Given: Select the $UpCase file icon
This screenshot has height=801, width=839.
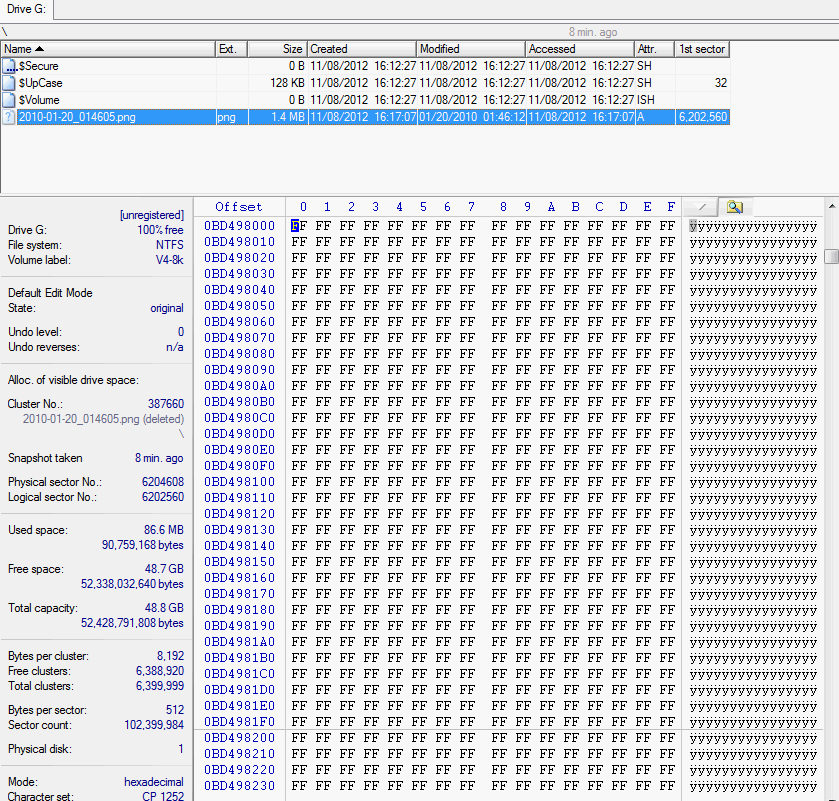Looking at the screenshot, I should click(x=9, y=83).
